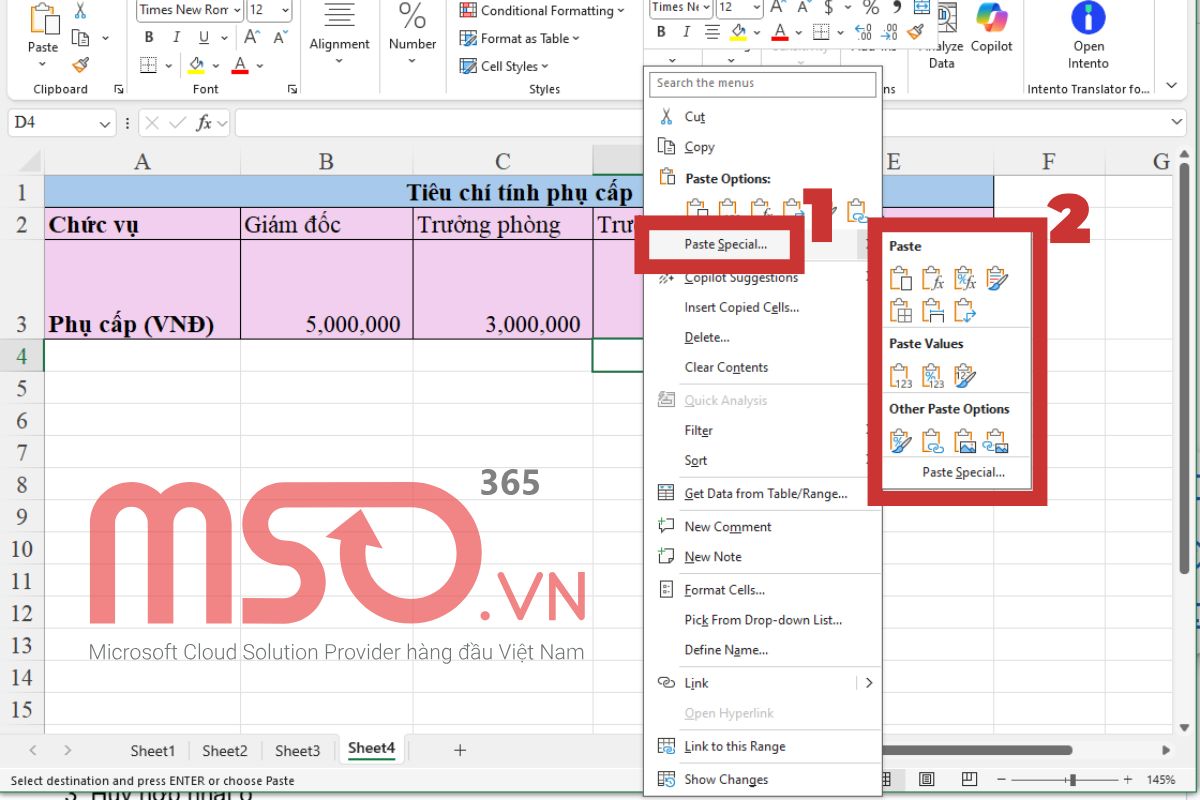Click the Copy icon in the Clipboard group

[81, 38]
